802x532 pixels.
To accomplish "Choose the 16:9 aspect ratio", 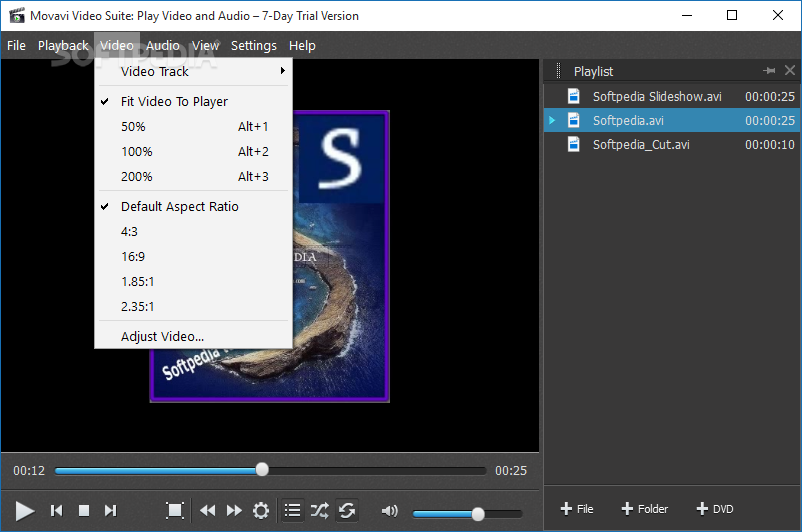I will click(x=193, y=256).
